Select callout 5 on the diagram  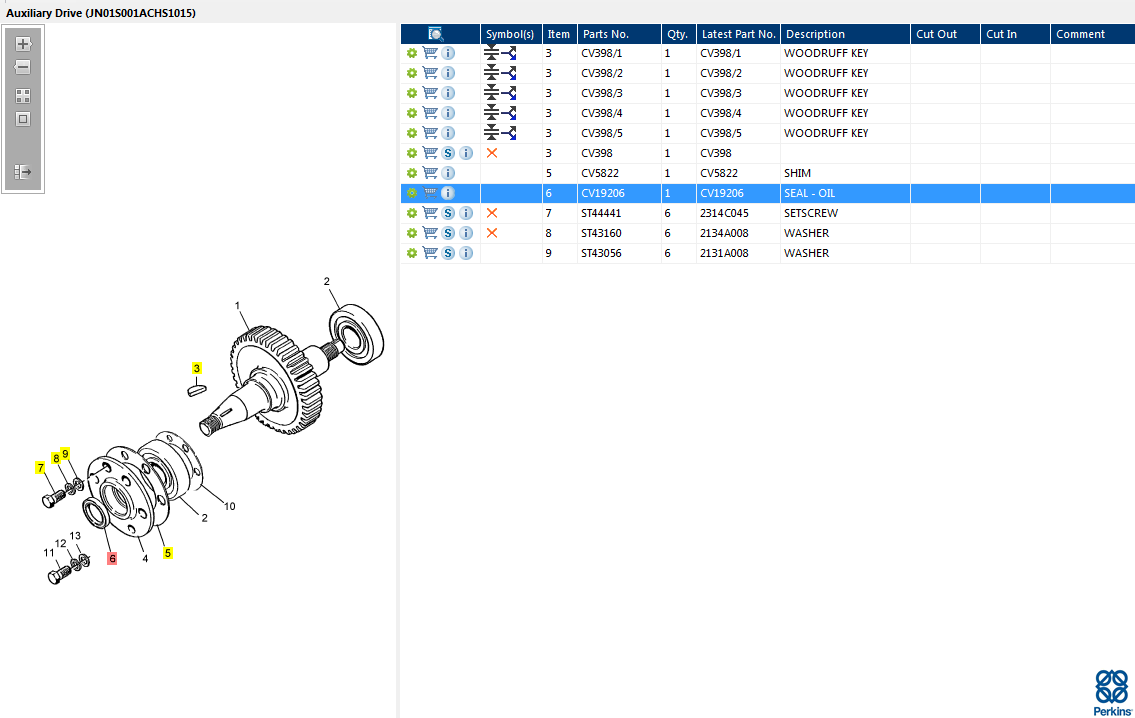(167, 553)
